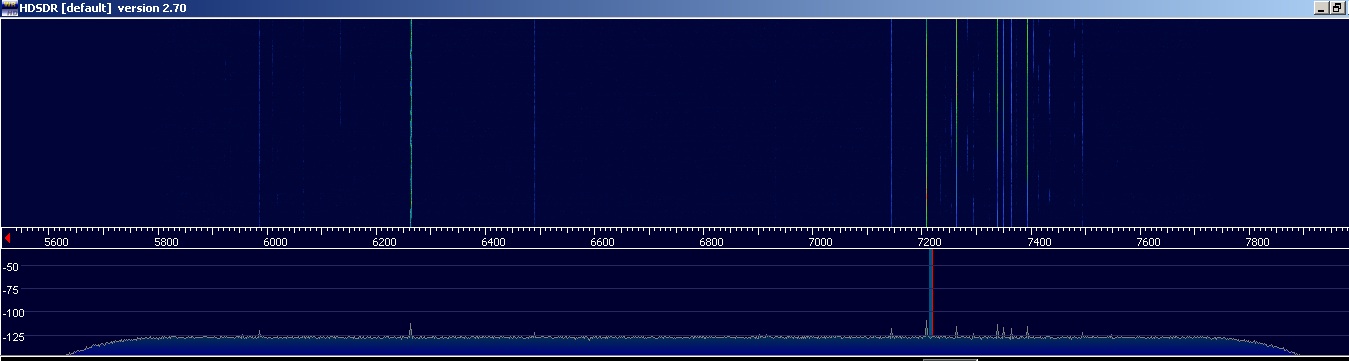The height and width of the screenshot is (361, 1349).
Task: Click the 6400 tick on frequency scale
Action: point(493,242)
